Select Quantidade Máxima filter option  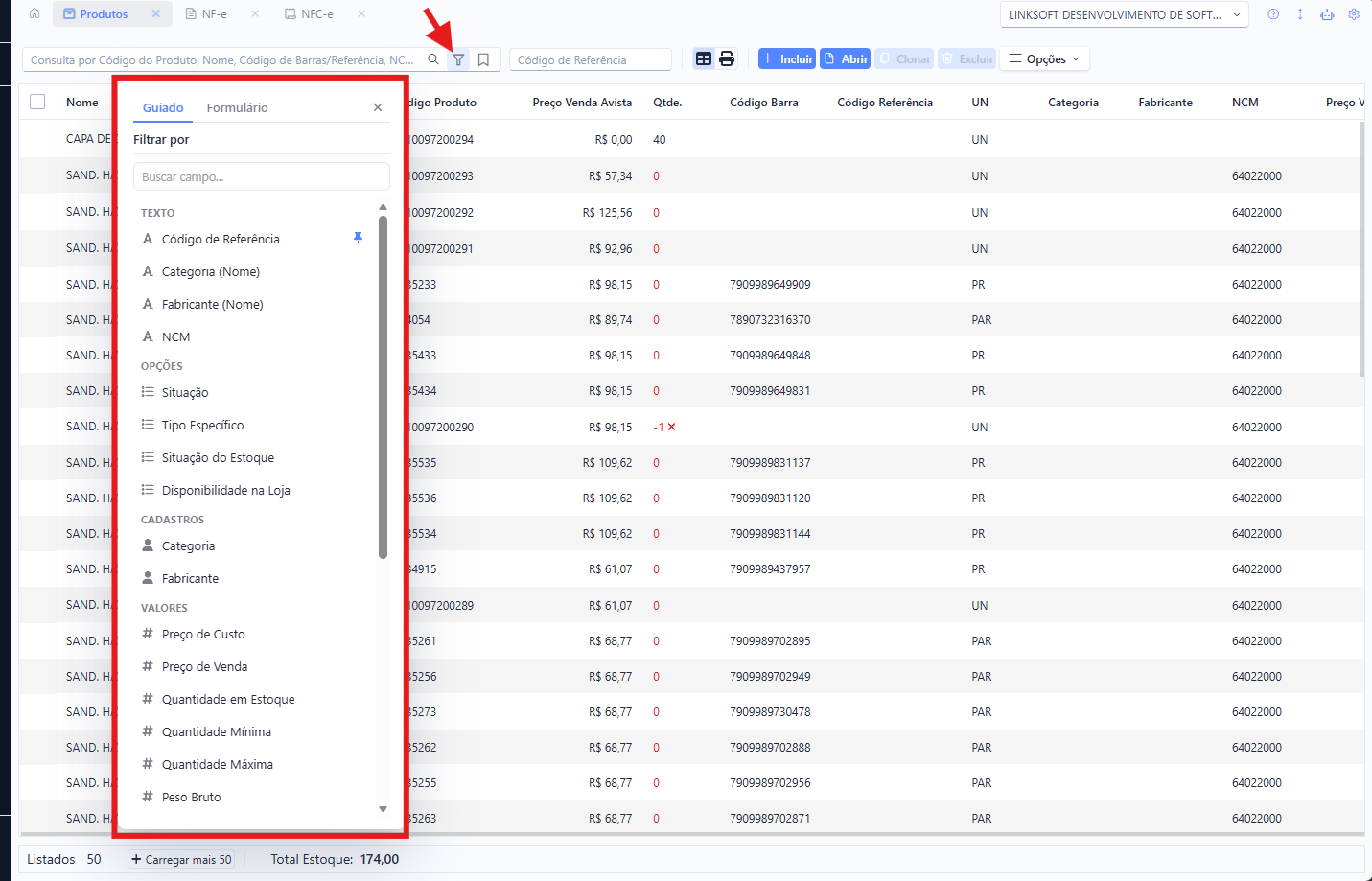pyautogui.click(x=218, y=764)
